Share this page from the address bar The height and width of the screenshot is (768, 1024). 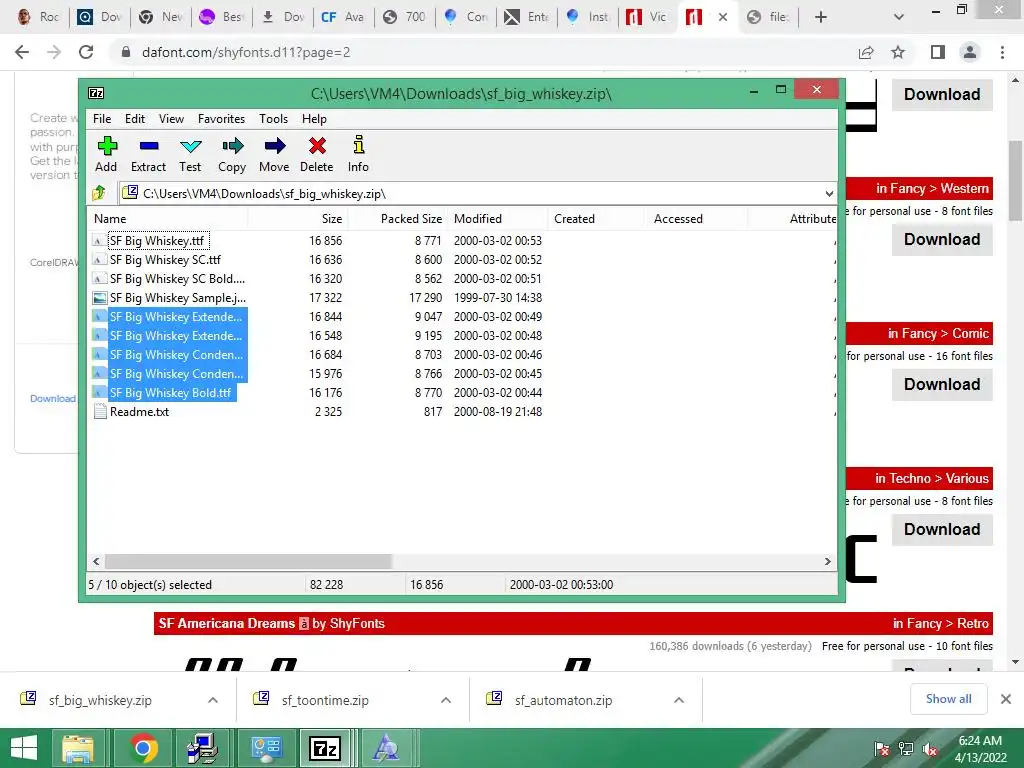(x=866, y=52)
